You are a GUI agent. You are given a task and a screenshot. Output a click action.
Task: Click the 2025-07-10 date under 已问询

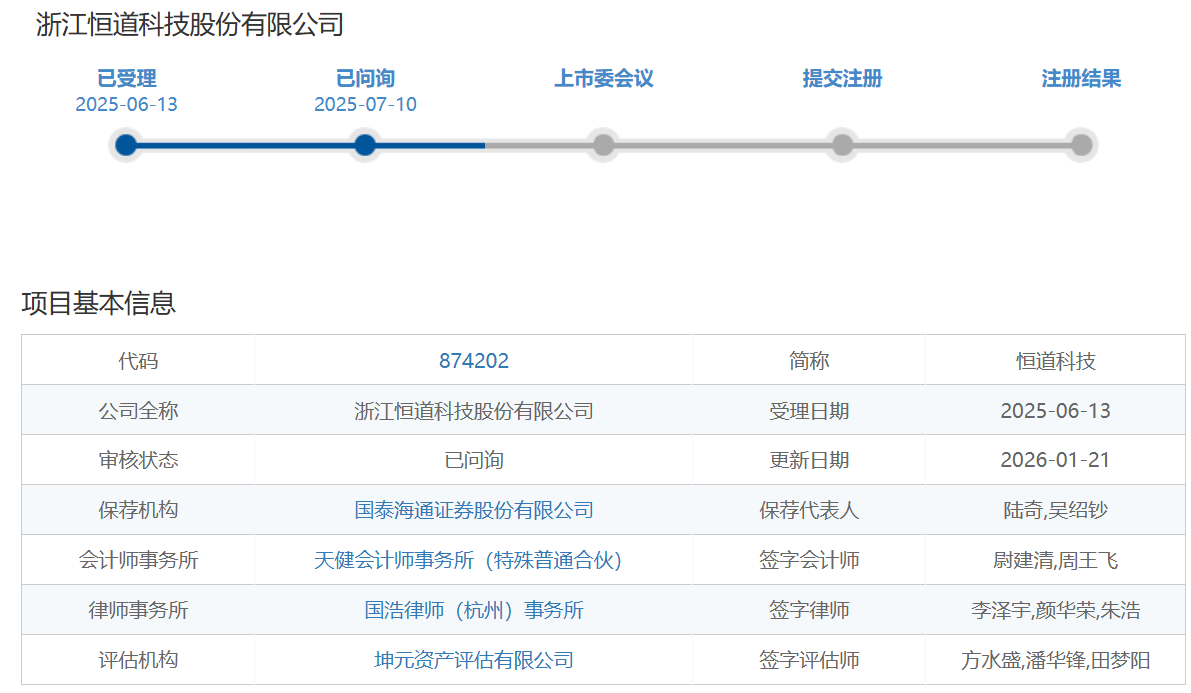pos(365,105)
